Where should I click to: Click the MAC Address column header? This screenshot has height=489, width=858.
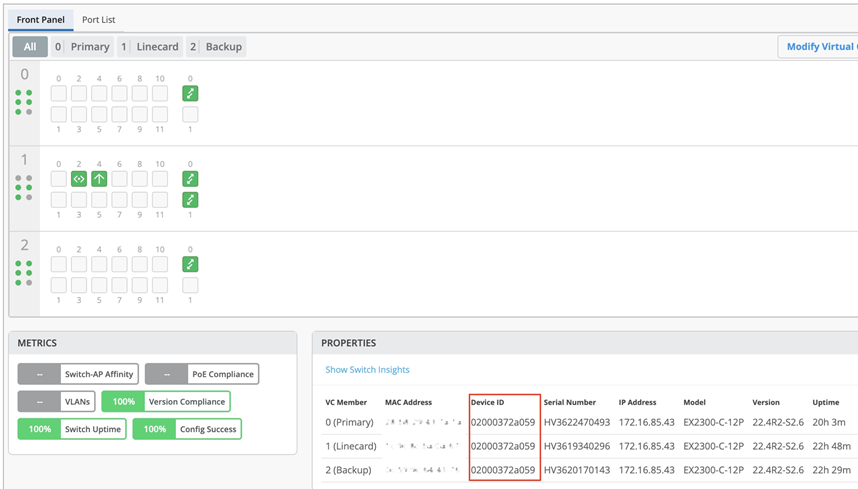pos(408,402)
